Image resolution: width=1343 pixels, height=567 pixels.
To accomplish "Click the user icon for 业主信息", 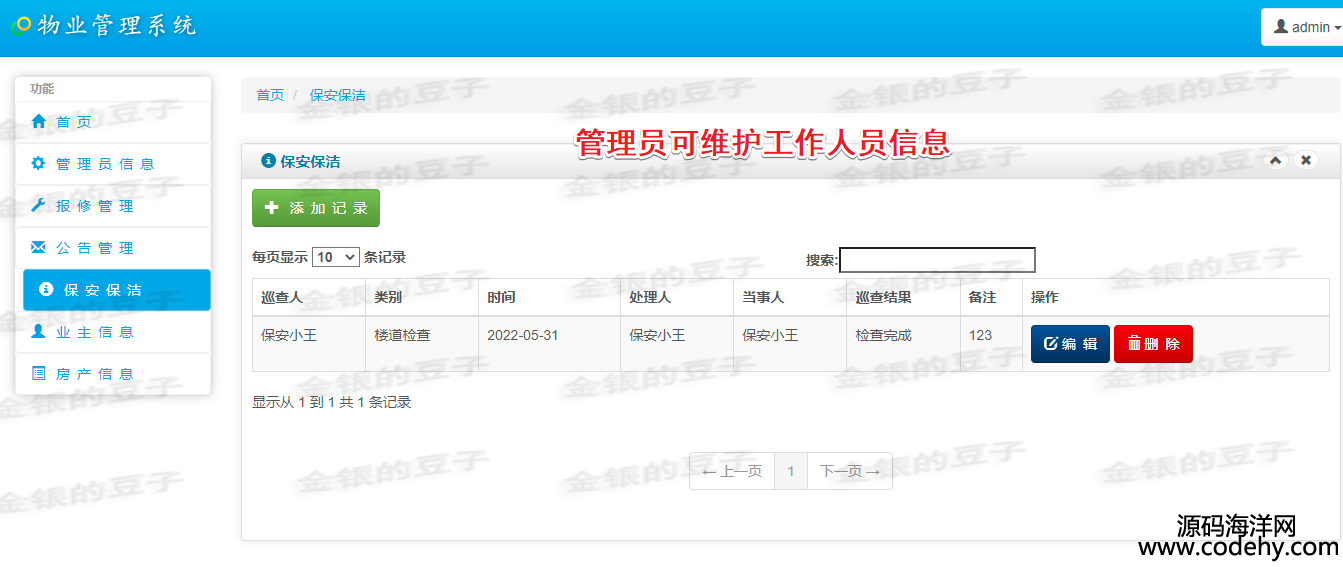I will (x=39, y=332).
